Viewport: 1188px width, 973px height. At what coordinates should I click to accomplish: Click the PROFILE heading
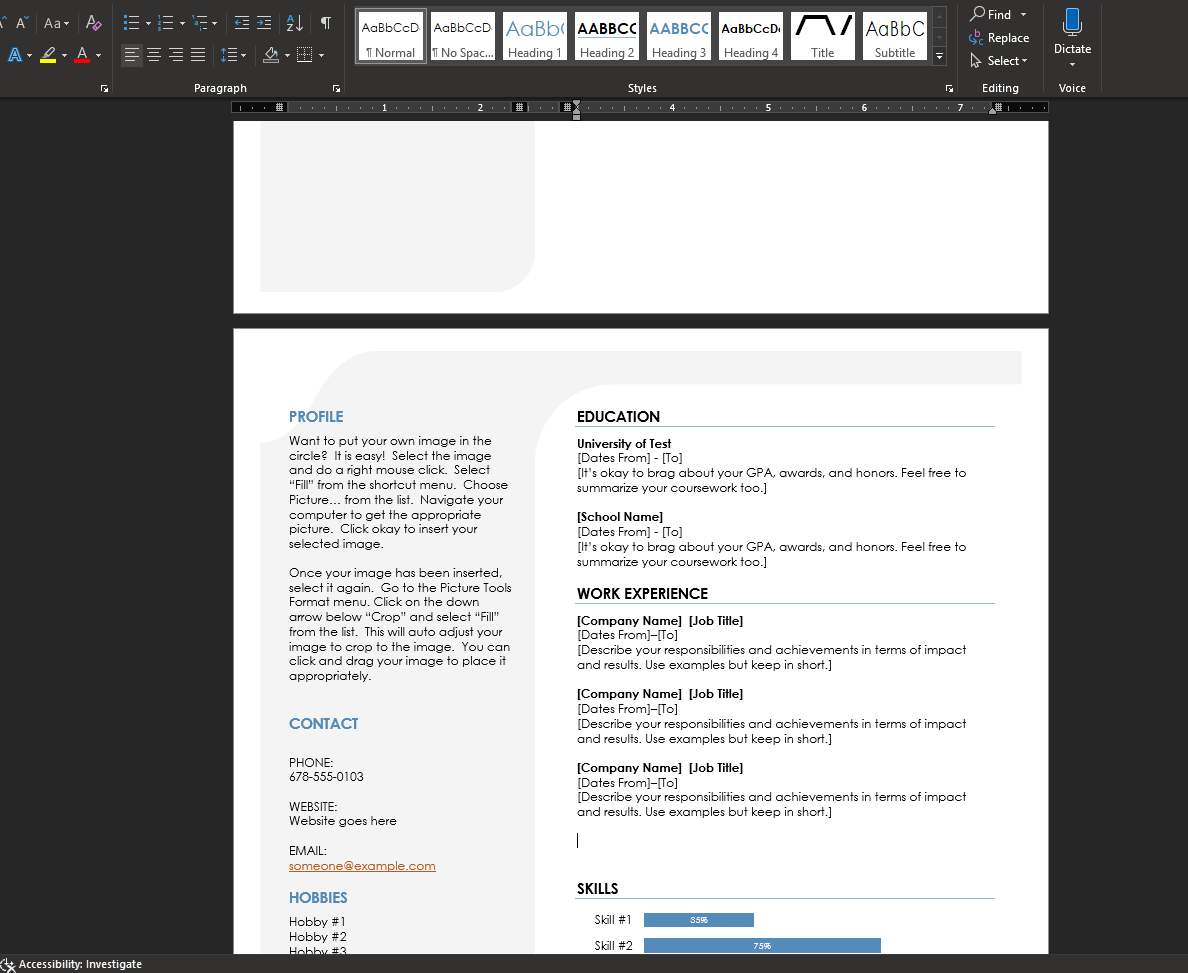pyautogui.click(x=316, y=417)
